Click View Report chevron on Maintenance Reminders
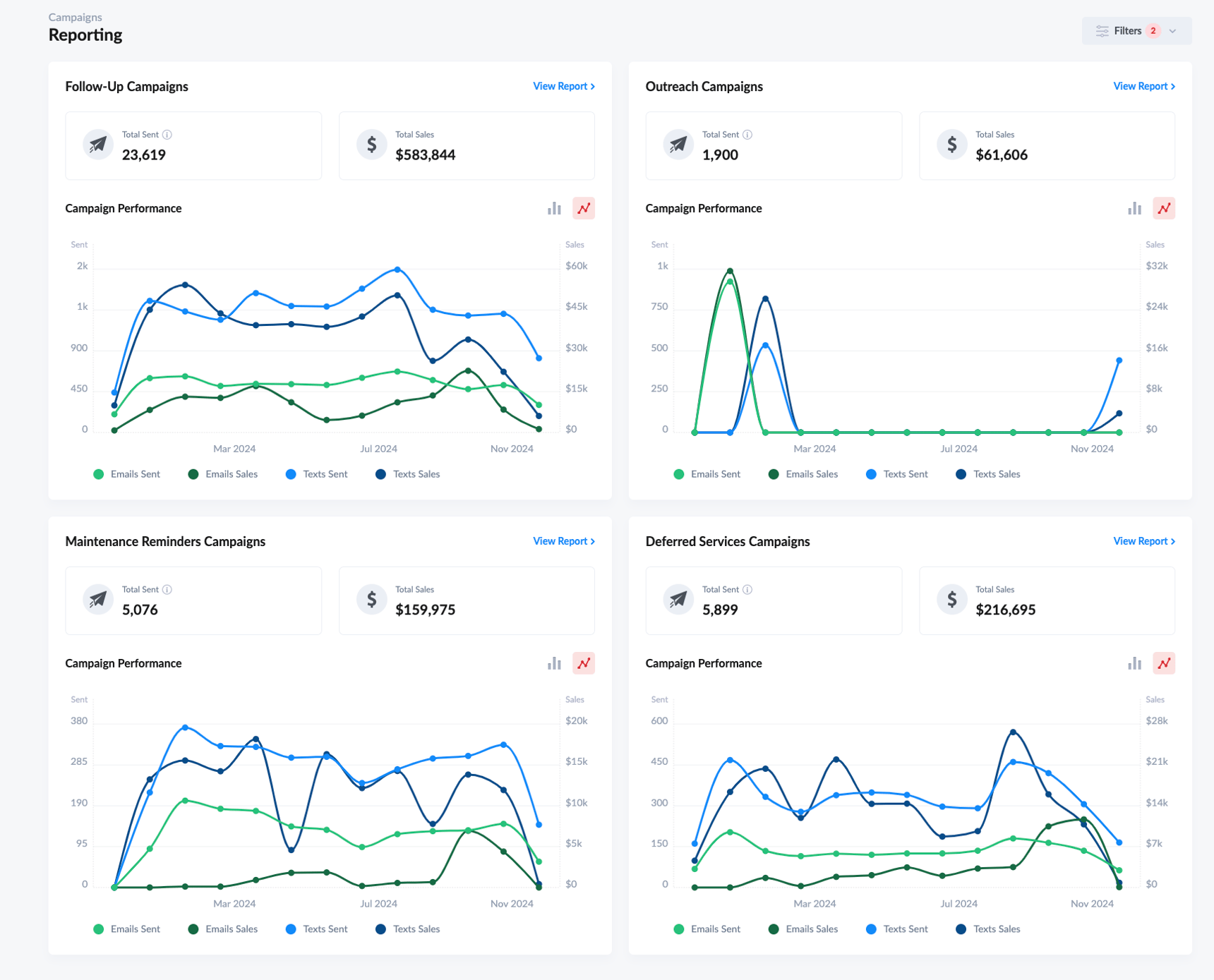Screen dimensions: 1214x980 pyautogui.click(x=591, y=540)
